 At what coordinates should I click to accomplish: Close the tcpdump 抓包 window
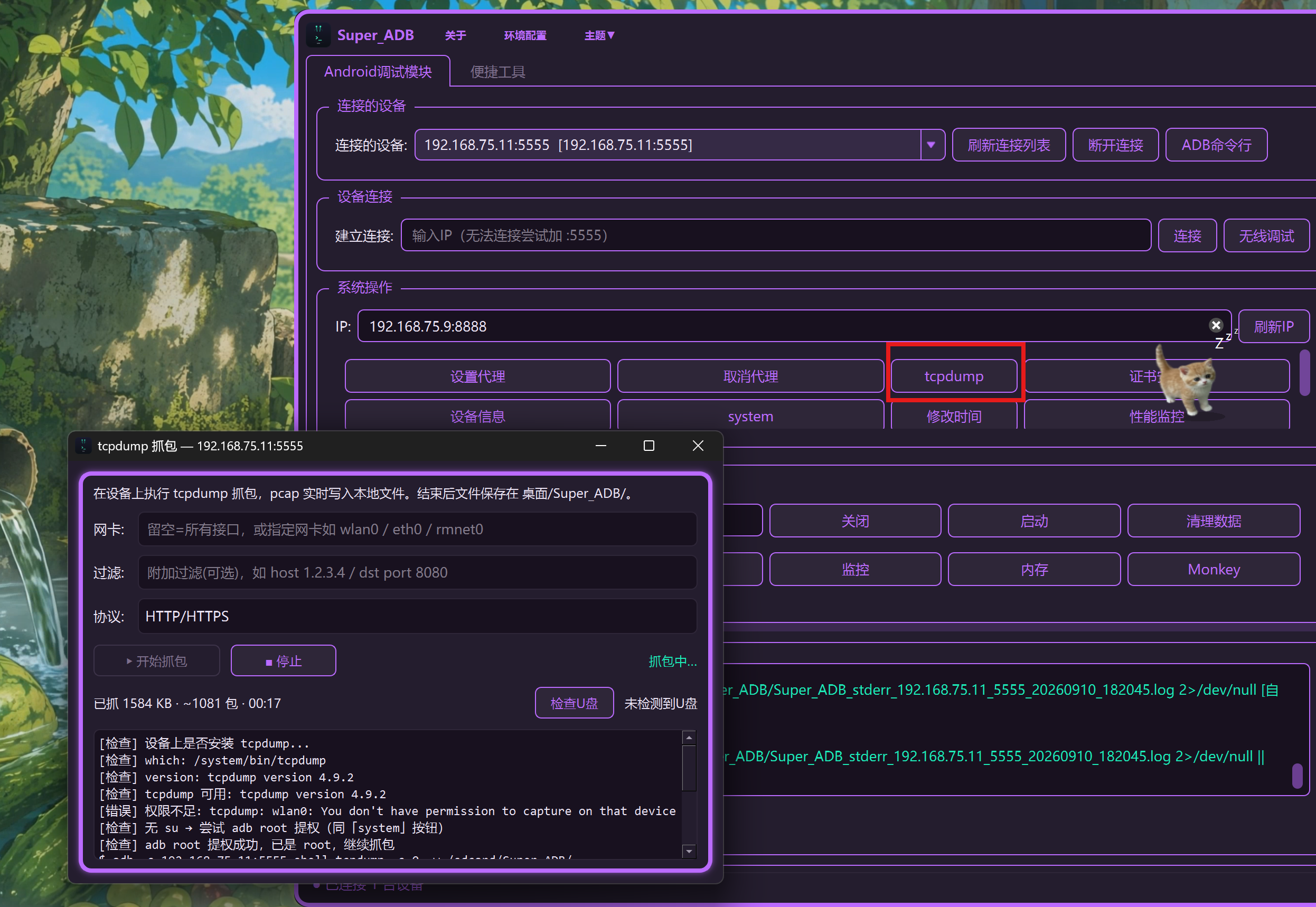click(698, 446)
